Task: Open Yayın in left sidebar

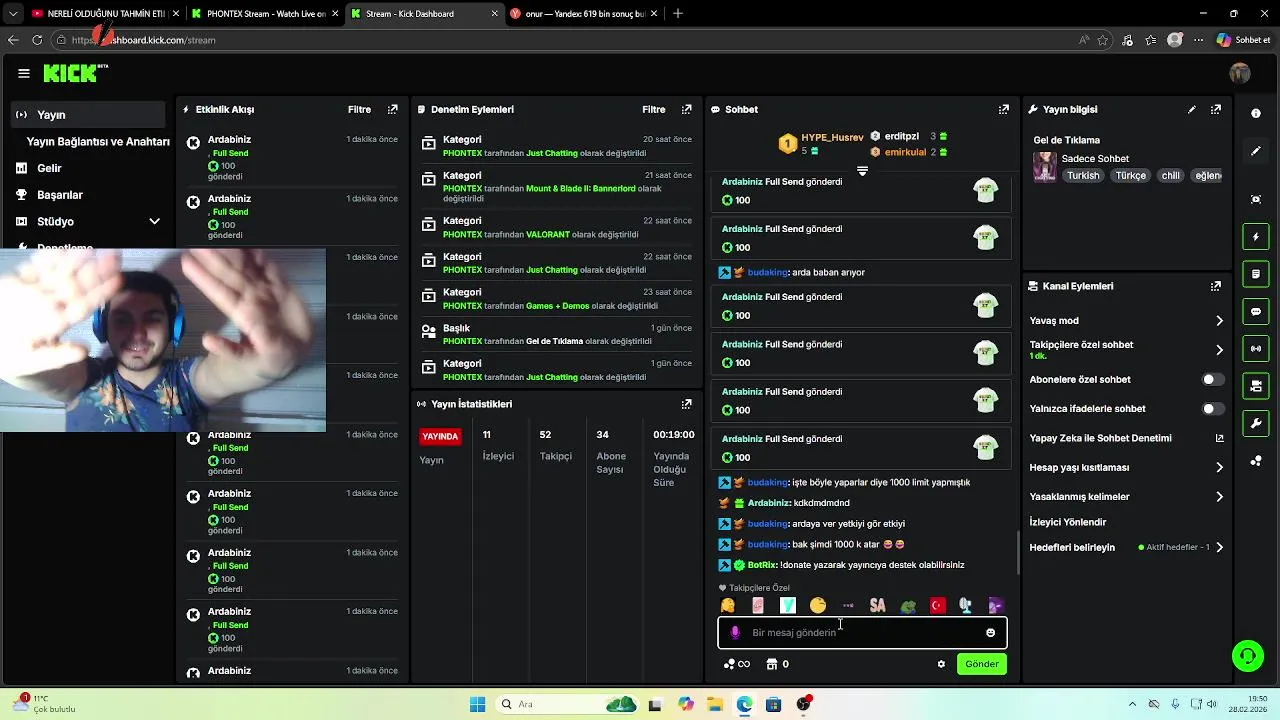Action: click(90, 115)
